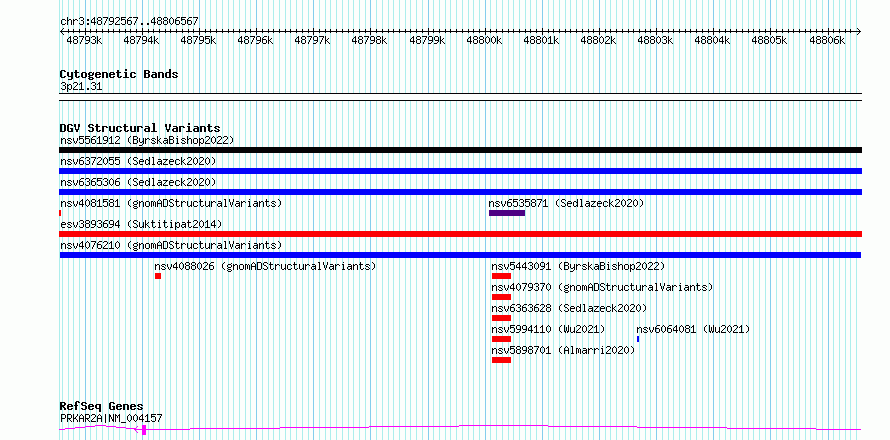The height and width of the screenshot is (440, 890).
Task: Click the red esv3893694 variant bar
Action: click(460, 234)
